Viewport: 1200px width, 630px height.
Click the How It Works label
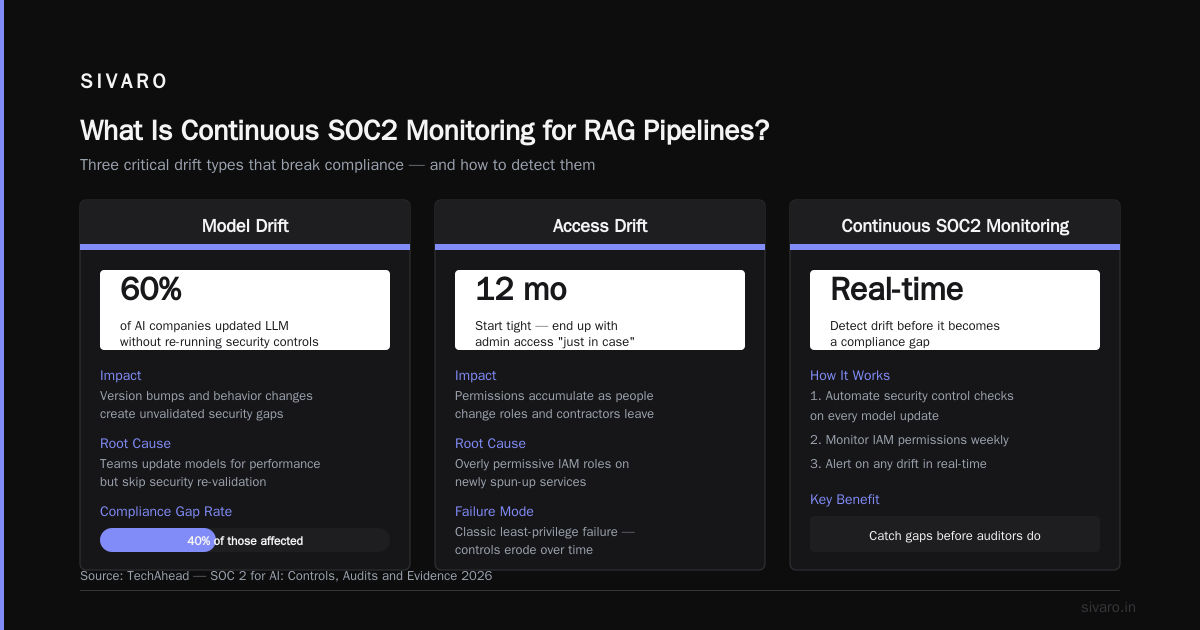point(850,376)
